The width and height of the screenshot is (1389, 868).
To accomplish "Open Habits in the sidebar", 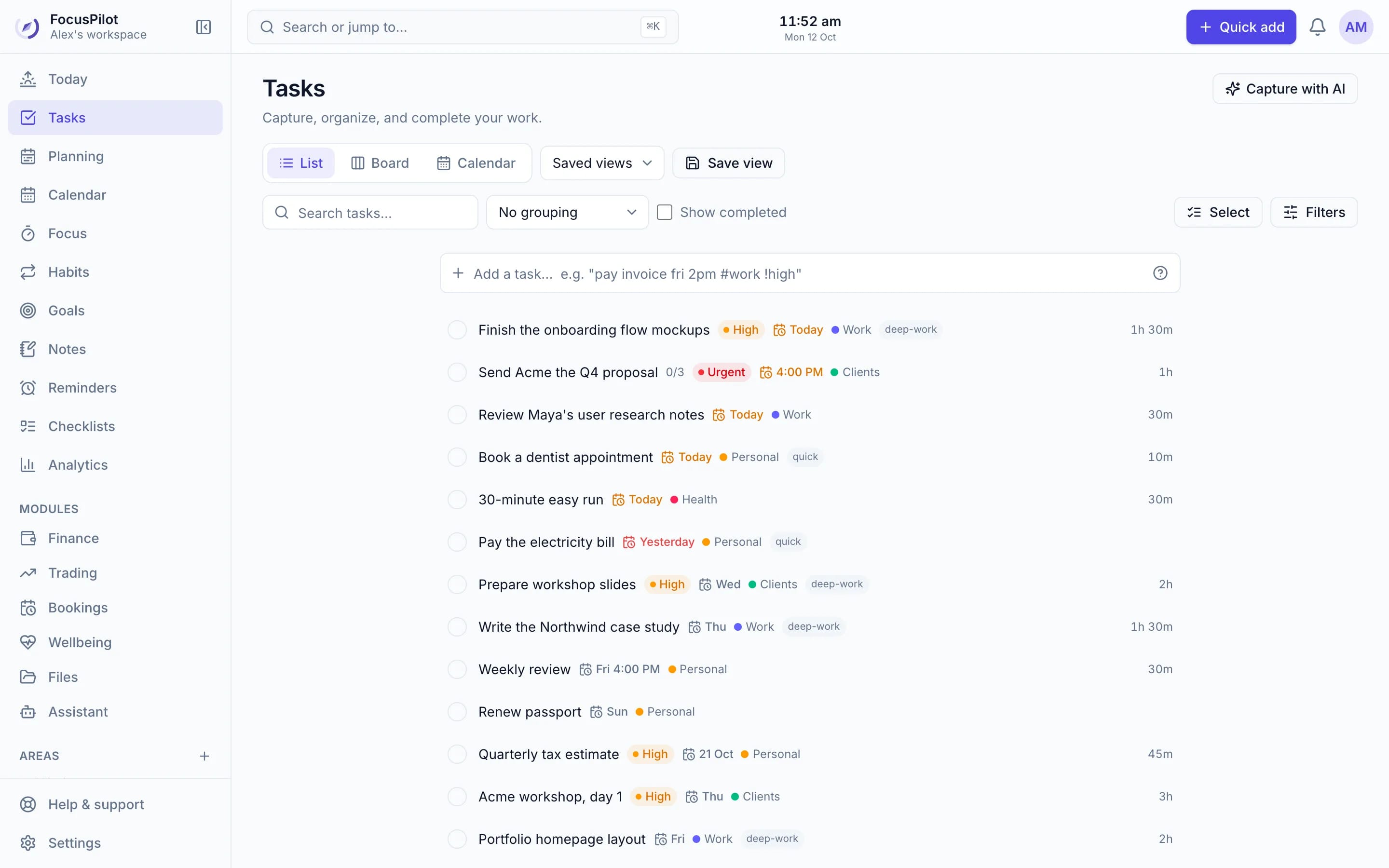I will tap(115, 272).
